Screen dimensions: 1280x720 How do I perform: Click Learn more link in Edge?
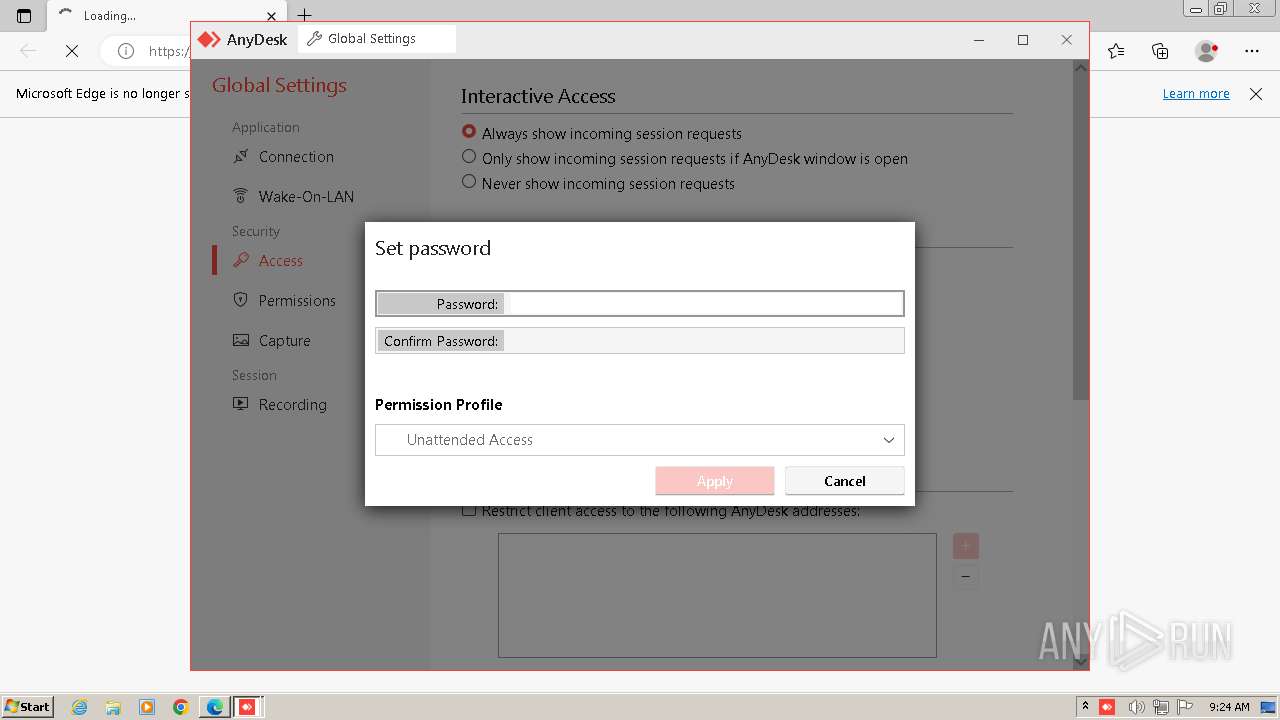1196,94
